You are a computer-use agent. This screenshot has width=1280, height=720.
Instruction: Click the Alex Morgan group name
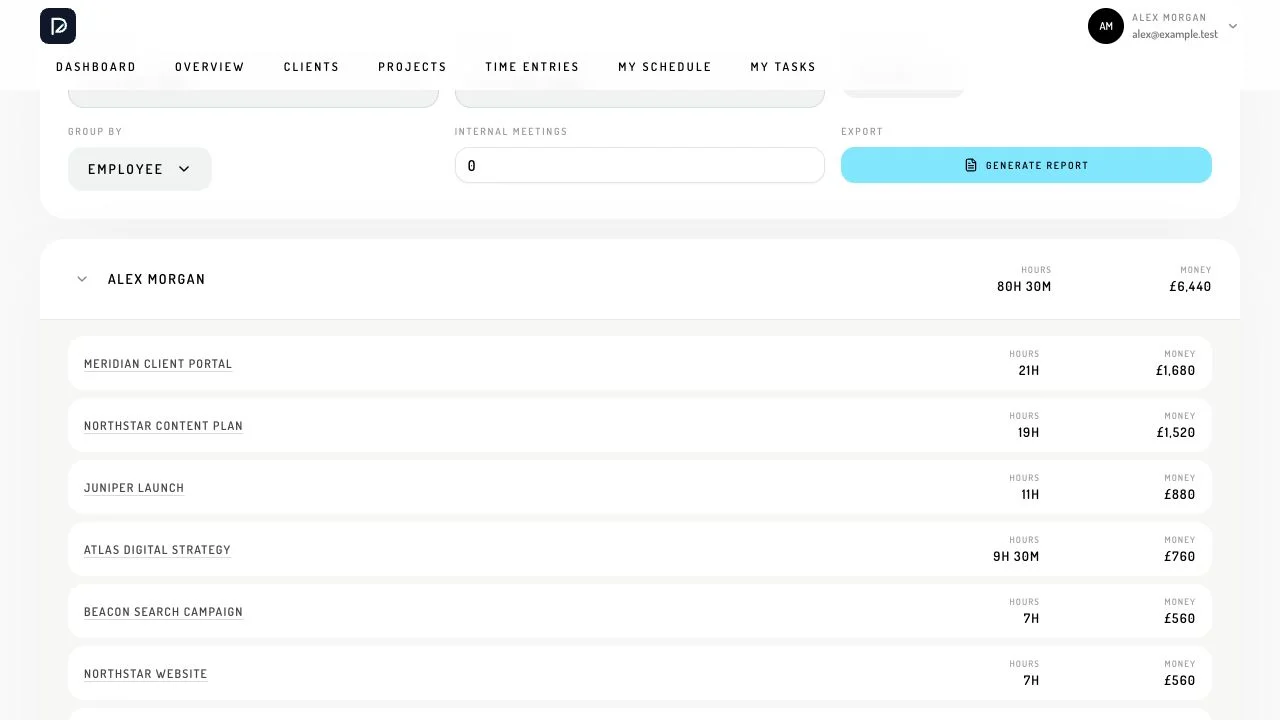tap(157, 279)
